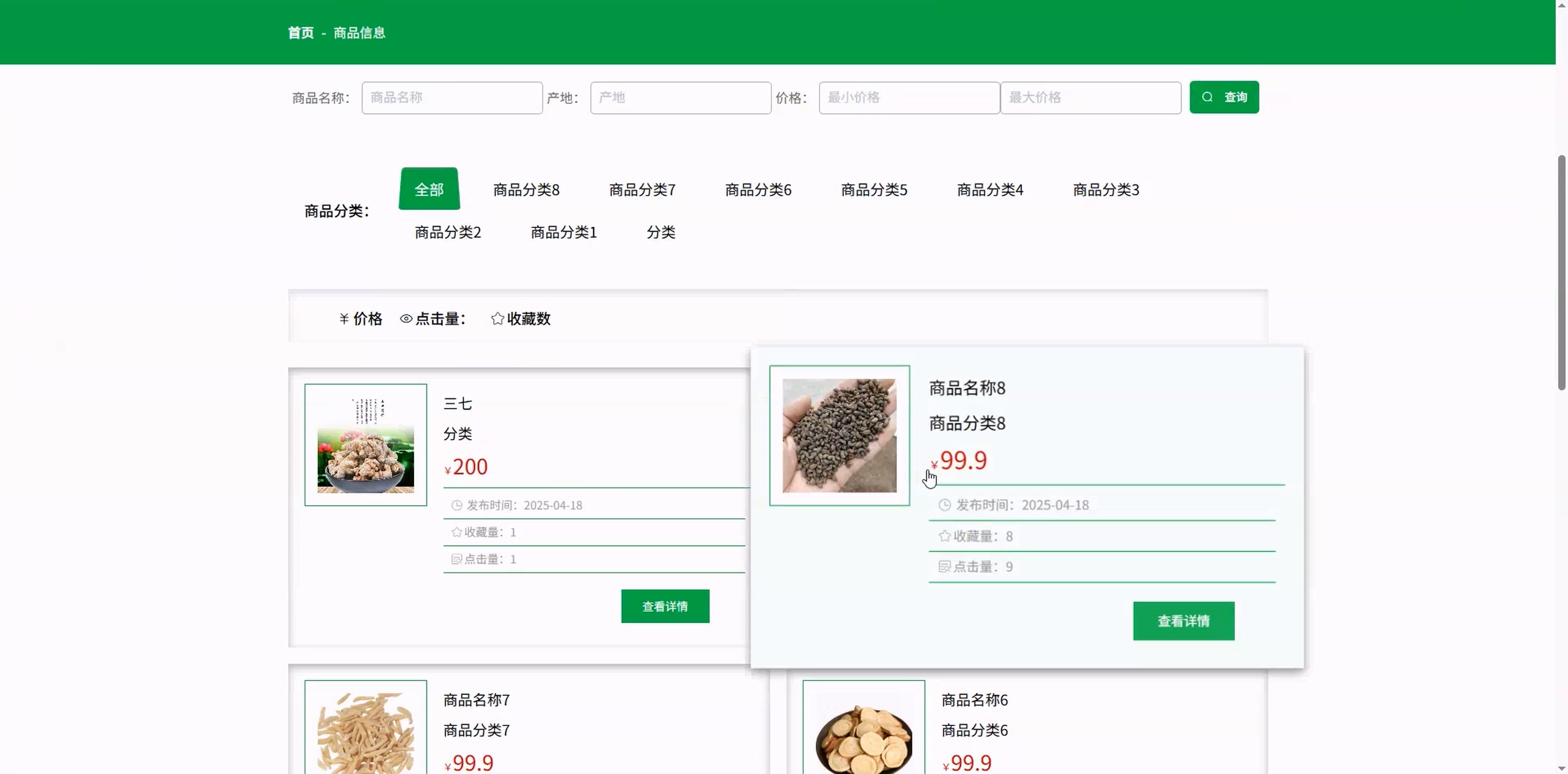The height and width of the screenshot is (774, 1568).
Task: Click the page vertical scrollbar thumb
Action: (x=1561, y=274)
